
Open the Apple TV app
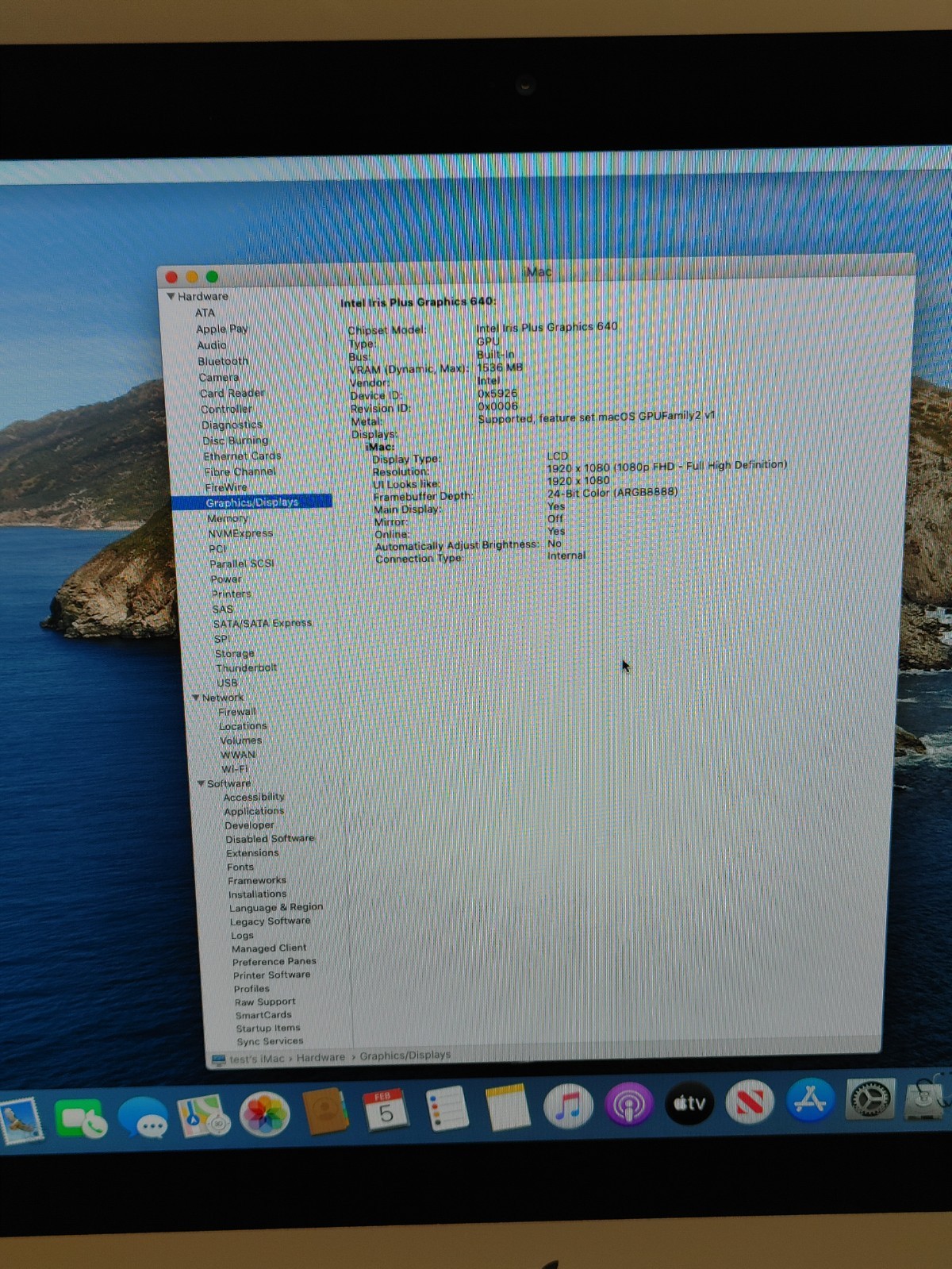coord(689,1102)
